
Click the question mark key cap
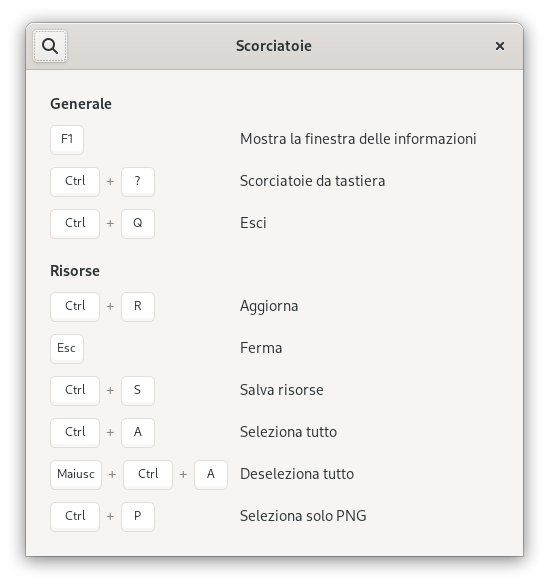click(138, 181)
